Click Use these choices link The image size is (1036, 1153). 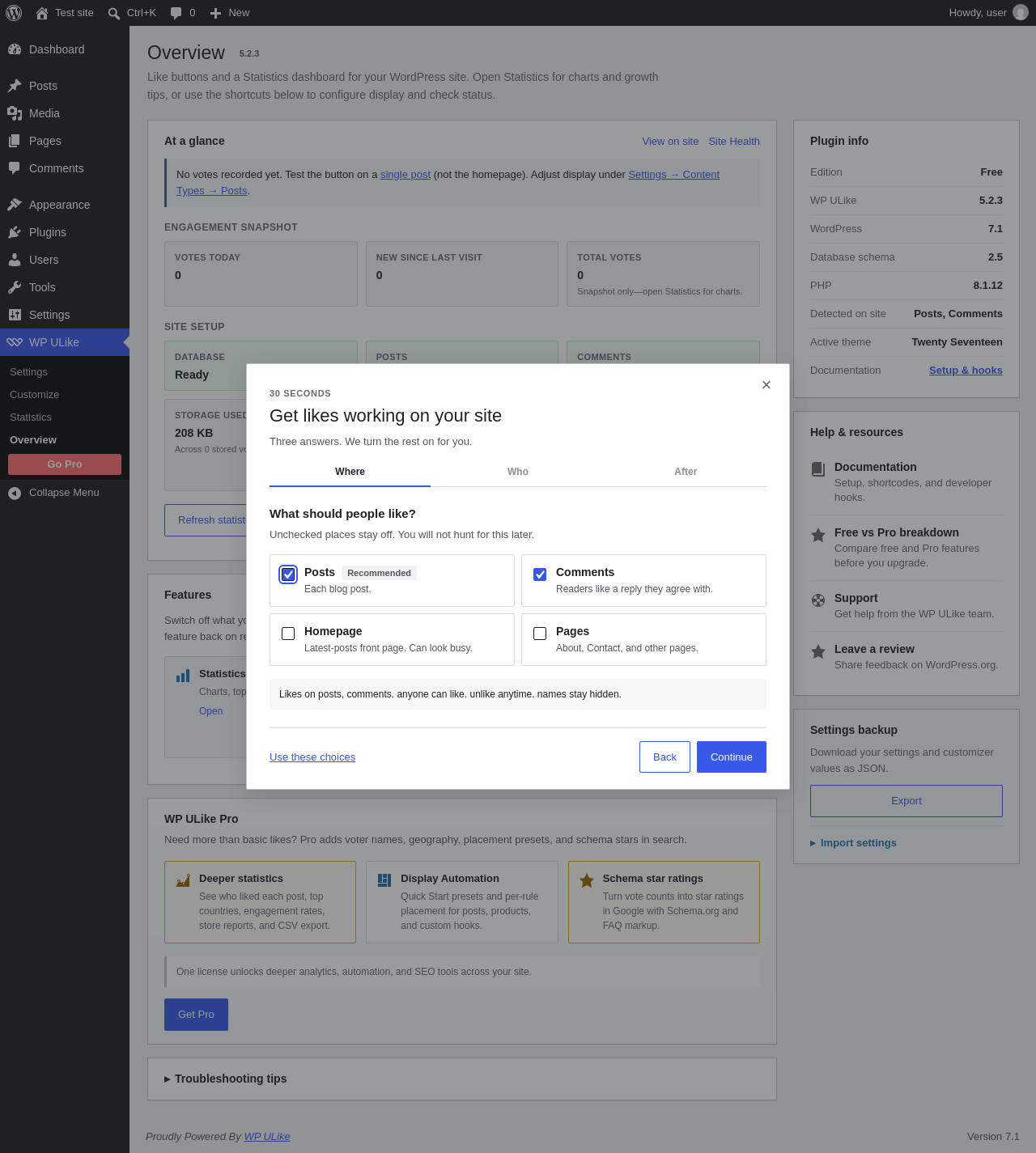(x=312, y=757)
